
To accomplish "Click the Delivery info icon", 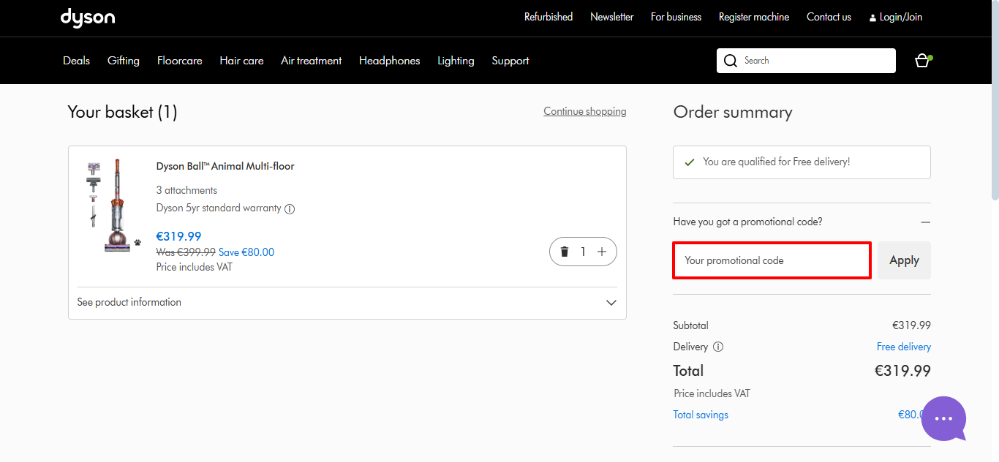I will tap(718, 347).
